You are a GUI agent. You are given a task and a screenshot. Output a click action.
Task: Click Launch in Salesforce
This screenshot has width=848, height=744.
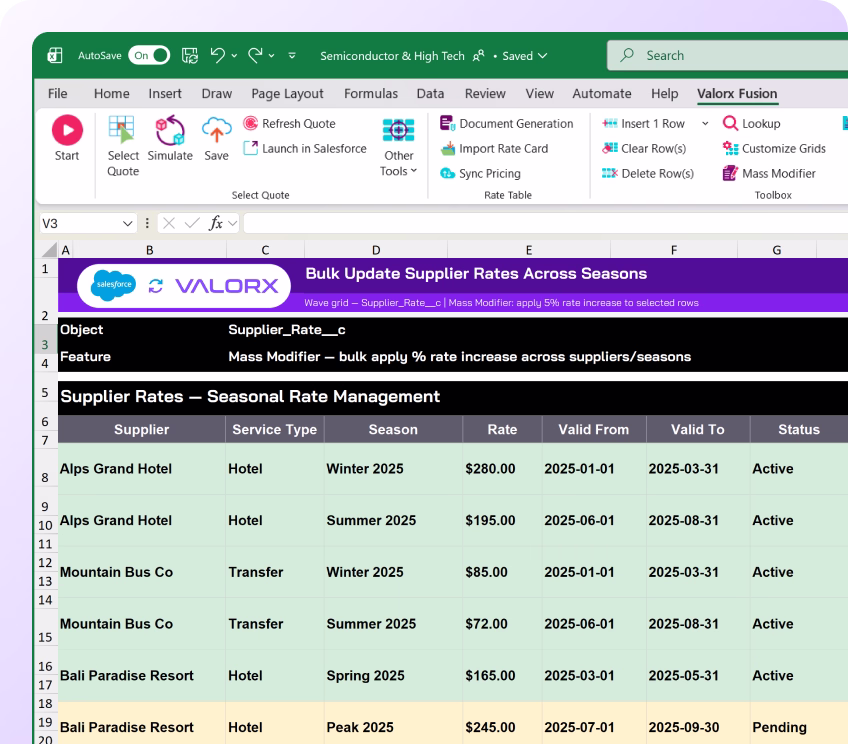(305, 148)
